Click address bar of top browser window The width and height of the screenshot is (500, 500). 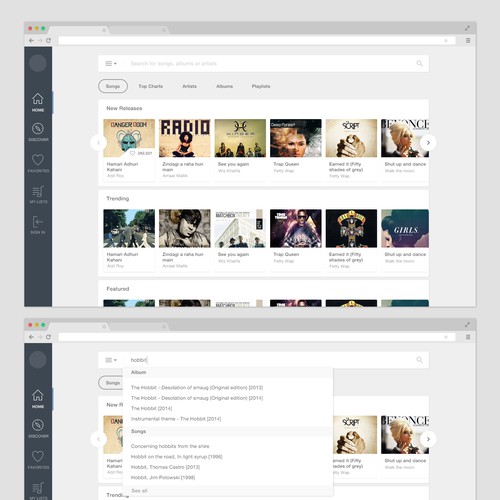(x=257, y=40)
